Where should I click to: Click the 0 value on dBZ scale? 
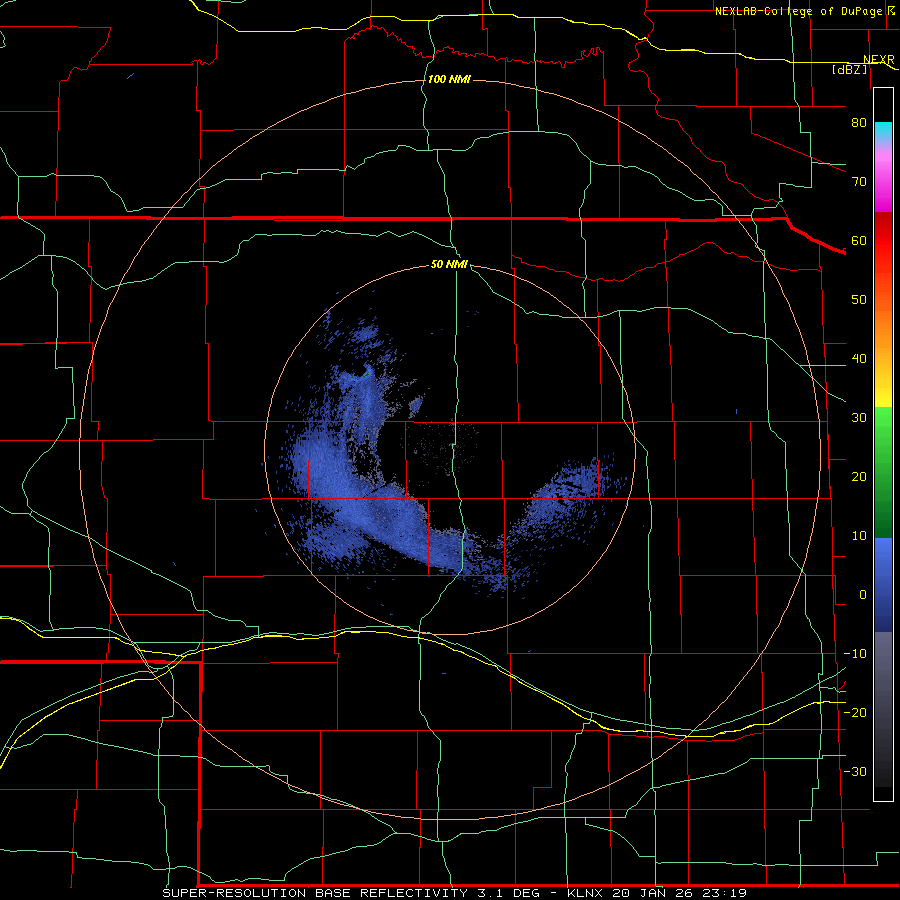863,595
